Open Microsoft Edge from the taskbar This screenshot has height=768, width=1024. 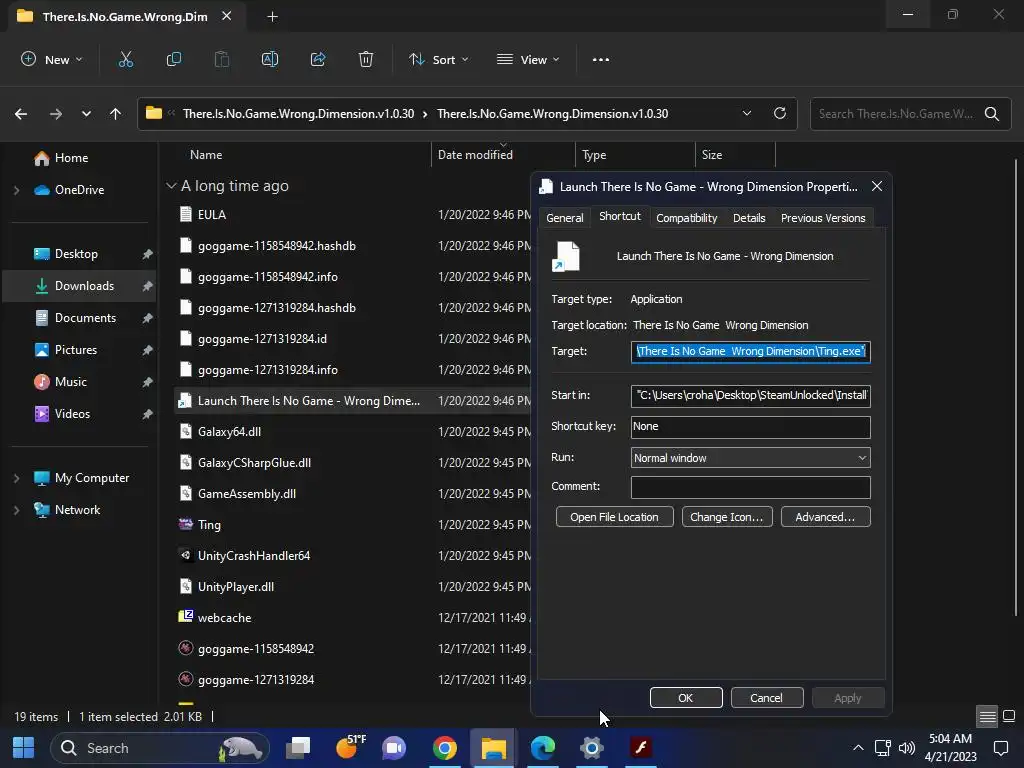543,748
